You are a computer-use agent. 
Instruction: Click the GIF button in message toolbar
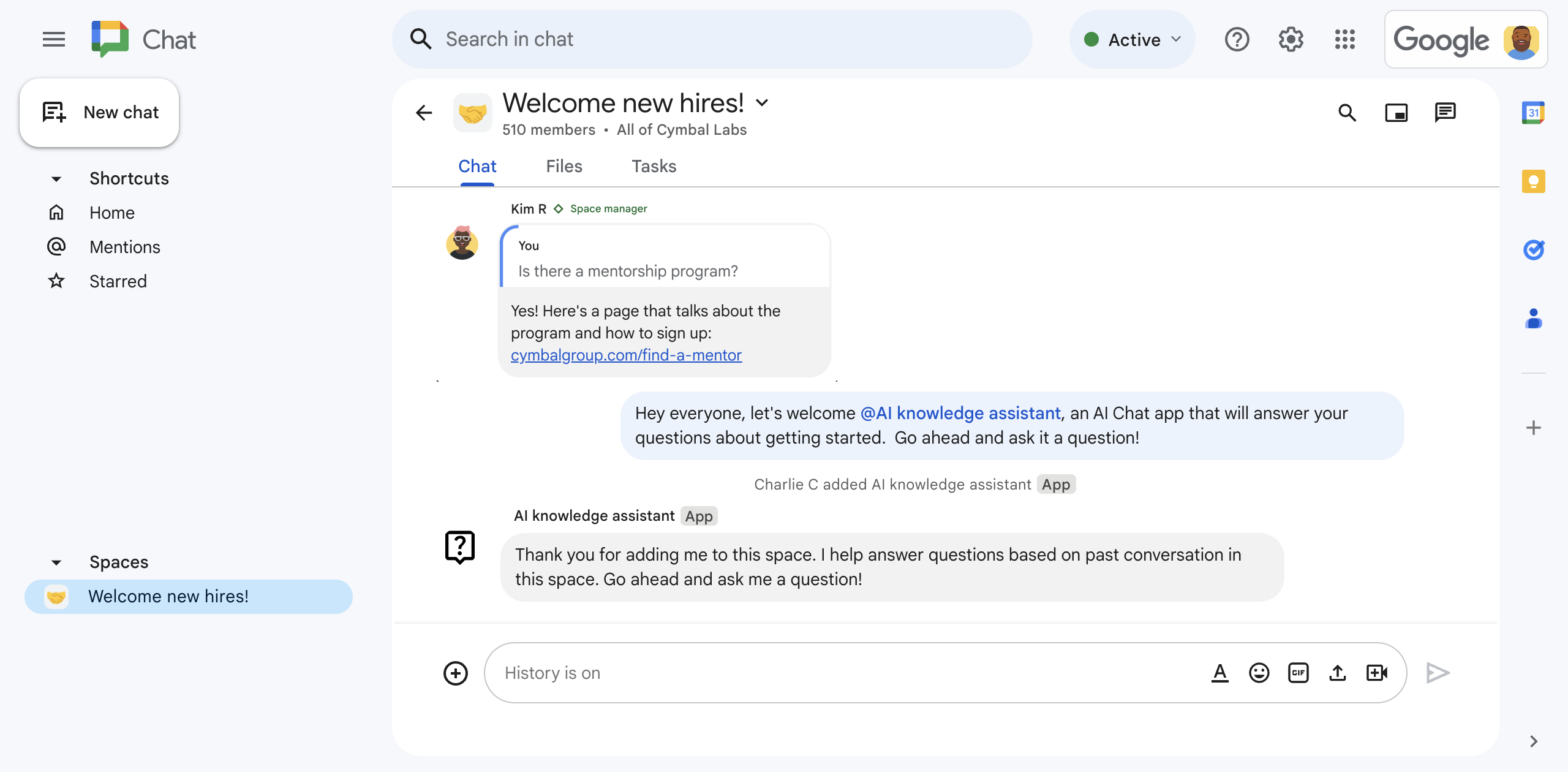(1298, 671)
